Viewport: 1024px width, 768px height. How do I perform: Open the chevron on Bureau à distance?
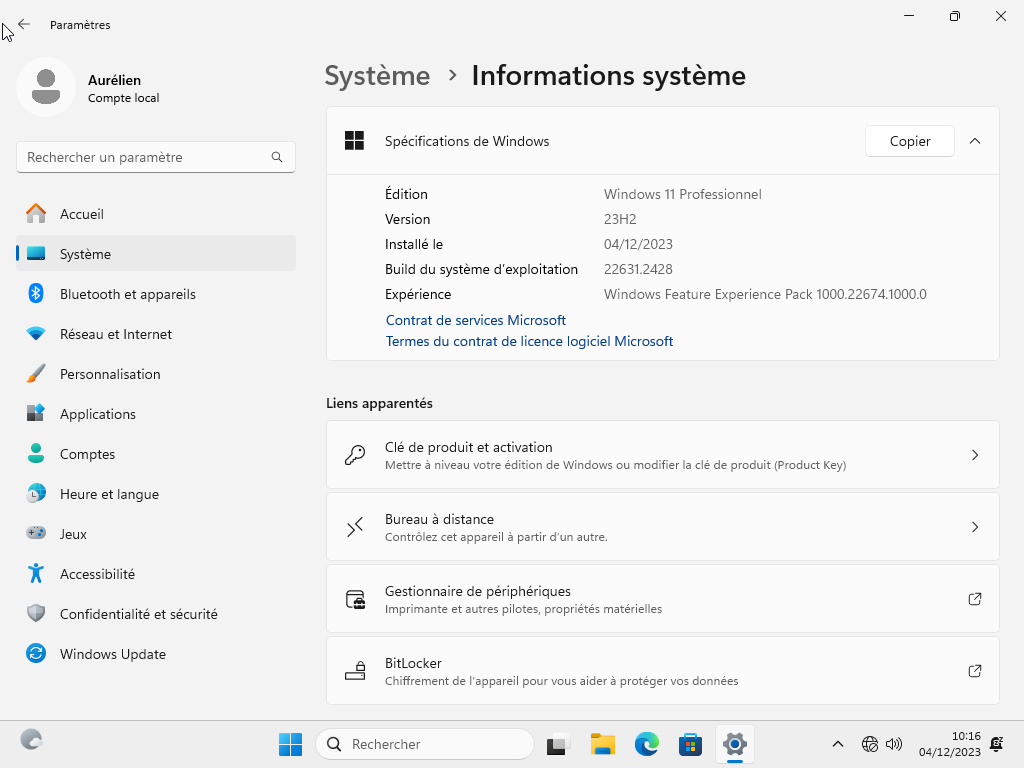(x=975, y=526)
